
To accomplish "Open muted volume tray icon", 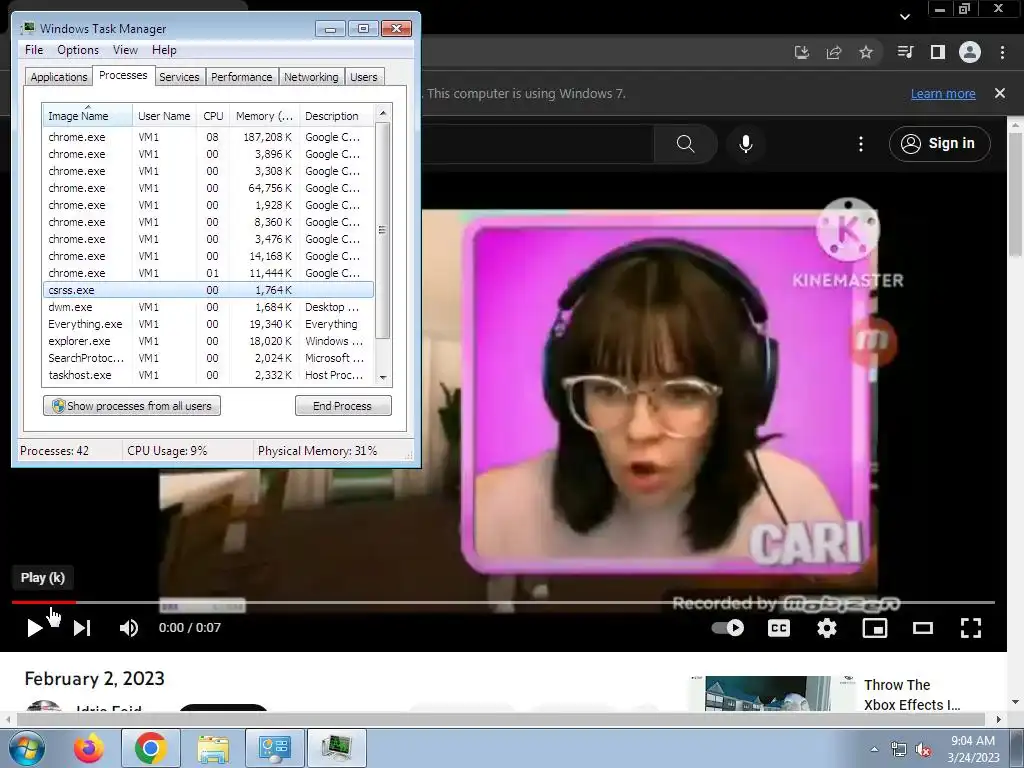I will pyautogui.click(x=923, y=750).
